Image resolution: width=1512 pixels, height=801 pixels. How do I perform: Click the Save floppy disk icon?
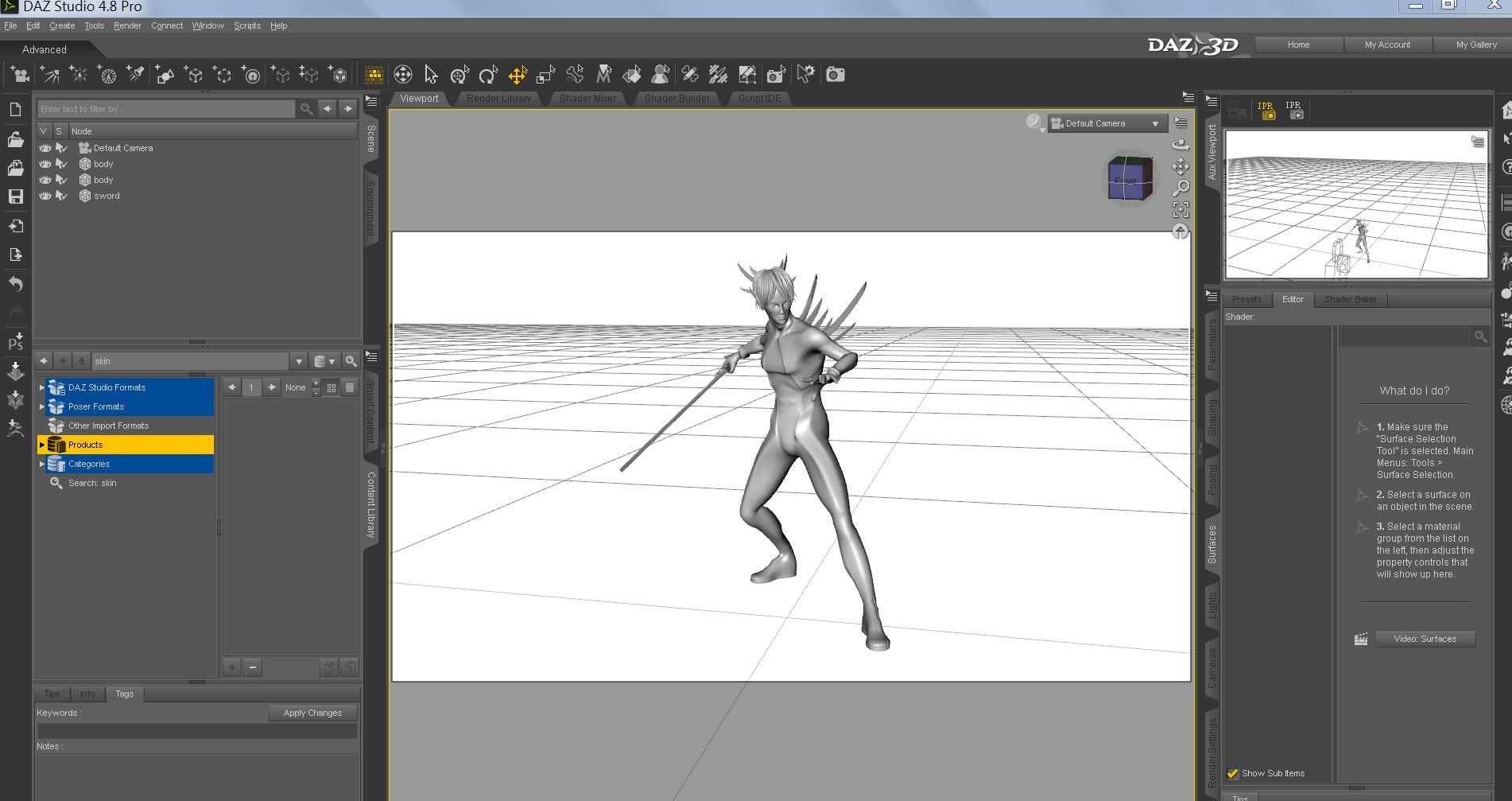pos(15,196)
